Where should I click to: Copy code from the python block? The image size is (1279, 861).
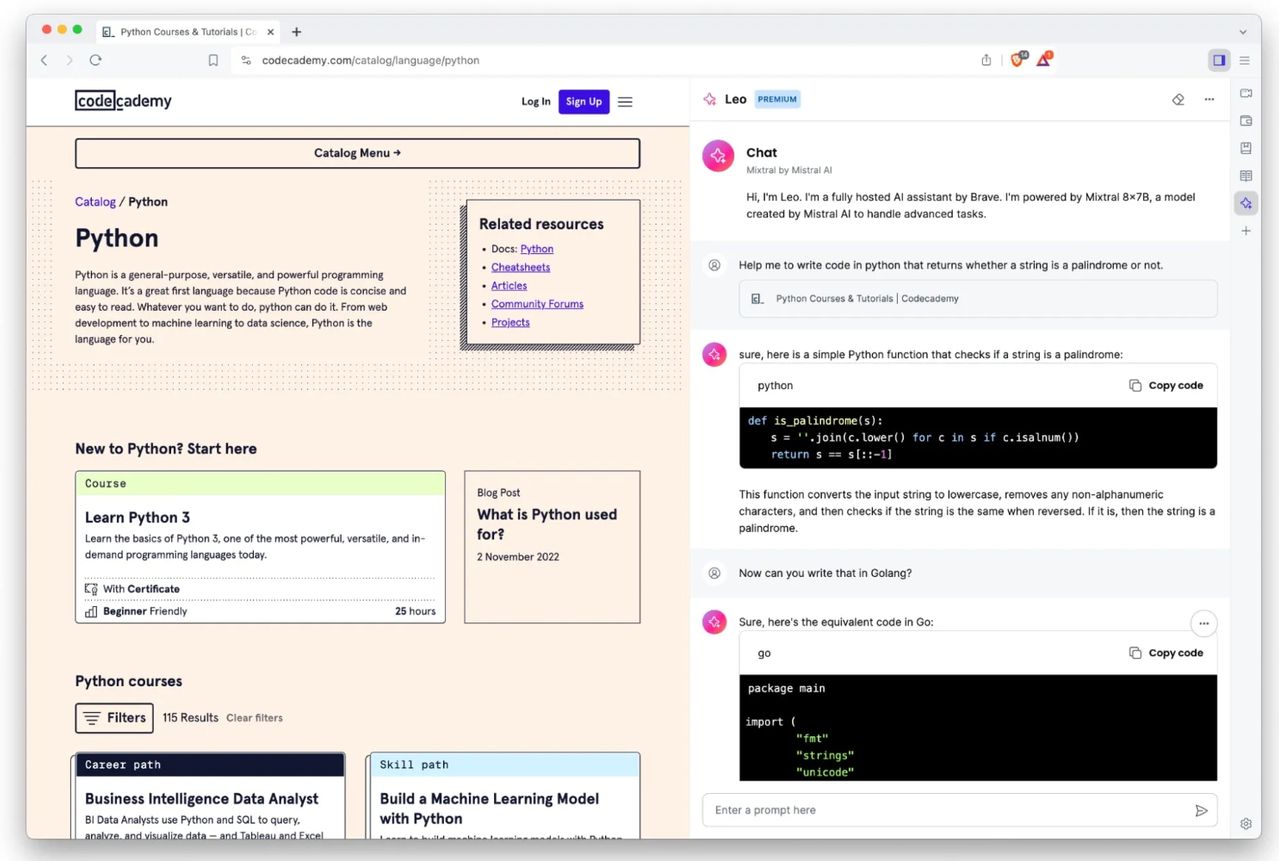1166,385
